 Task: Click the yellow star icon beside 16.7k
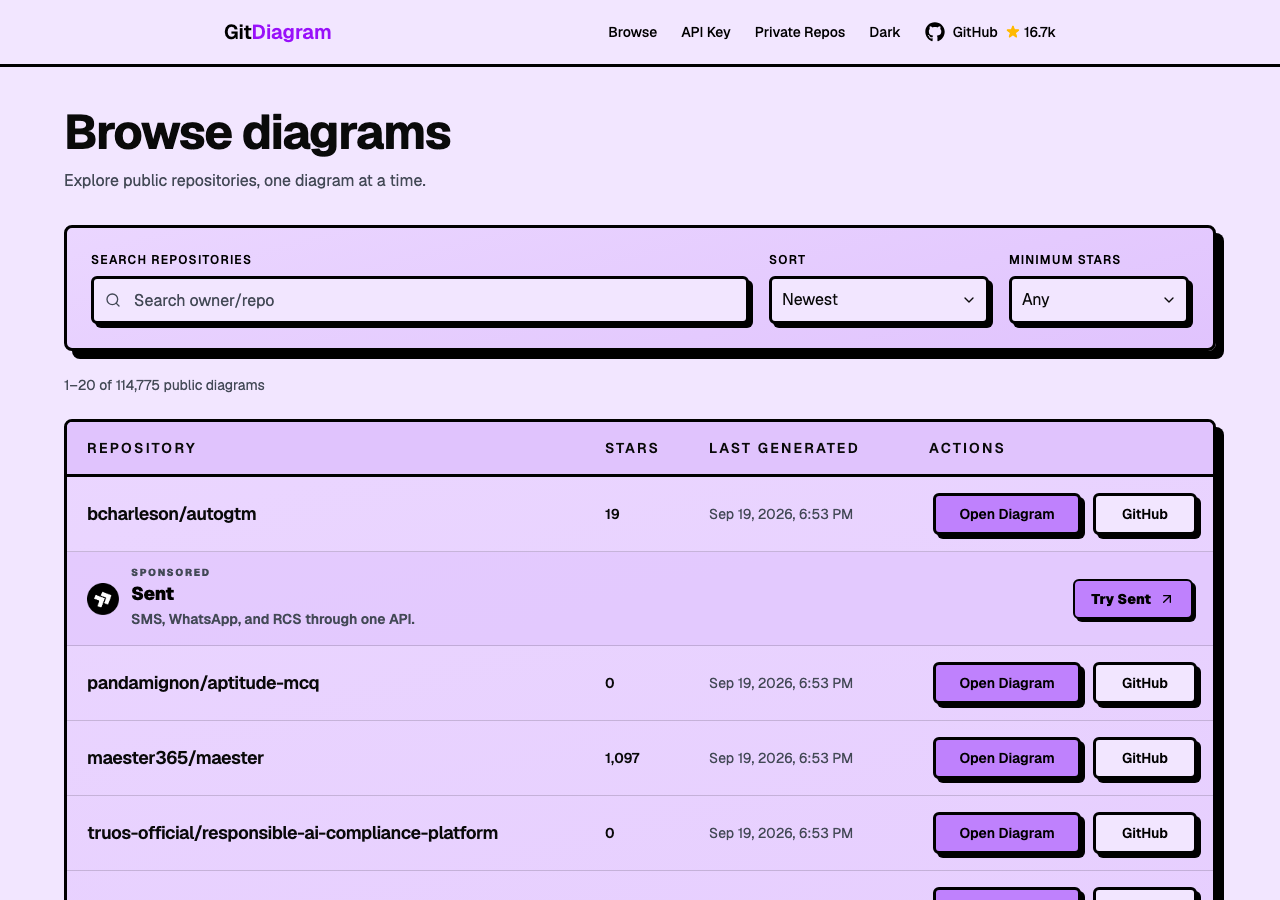coord(1012,32)
